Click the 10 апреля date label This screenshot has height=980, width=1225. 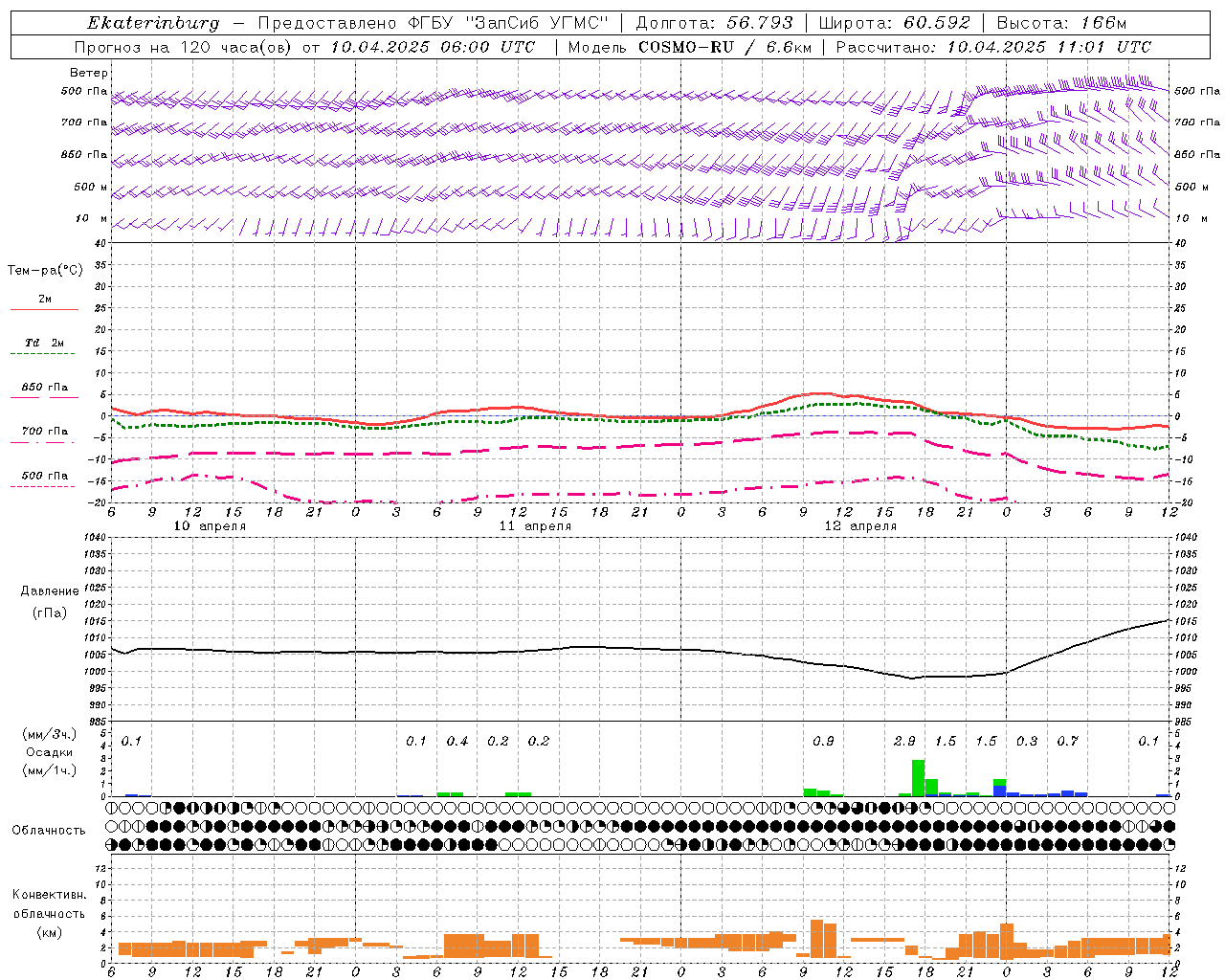pos(210,526)
